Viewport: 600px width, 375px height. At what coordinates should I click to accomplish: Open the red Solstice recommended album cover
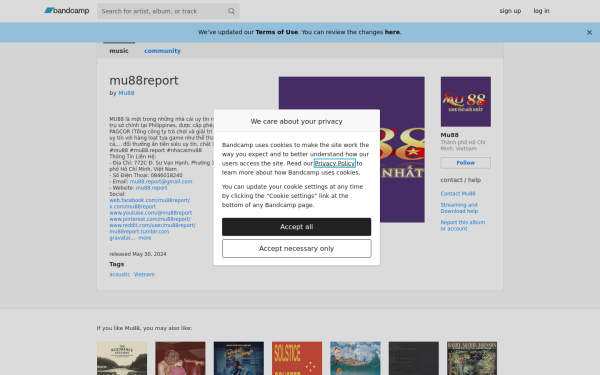[297, 358]
